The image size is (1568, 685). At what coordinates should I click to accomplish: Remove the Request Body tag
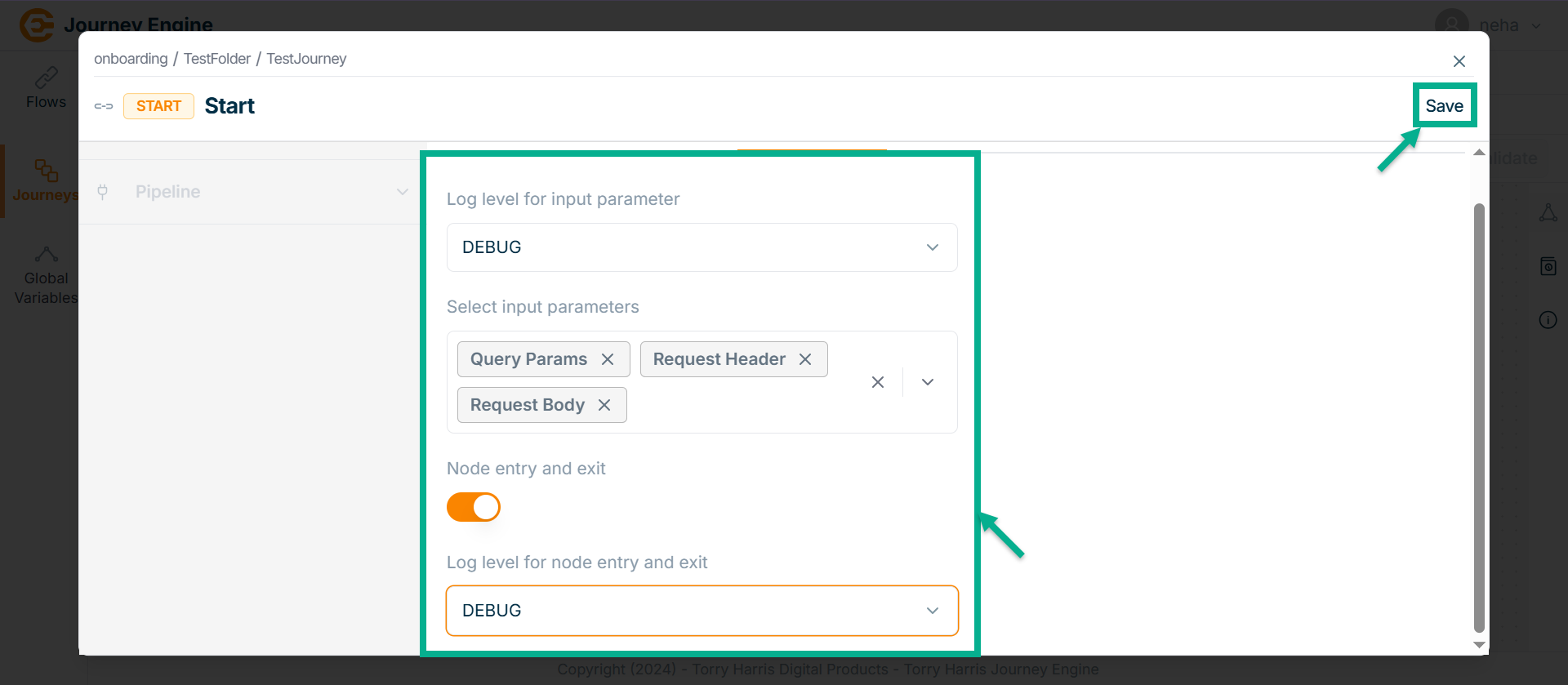(x=604, y=405)
